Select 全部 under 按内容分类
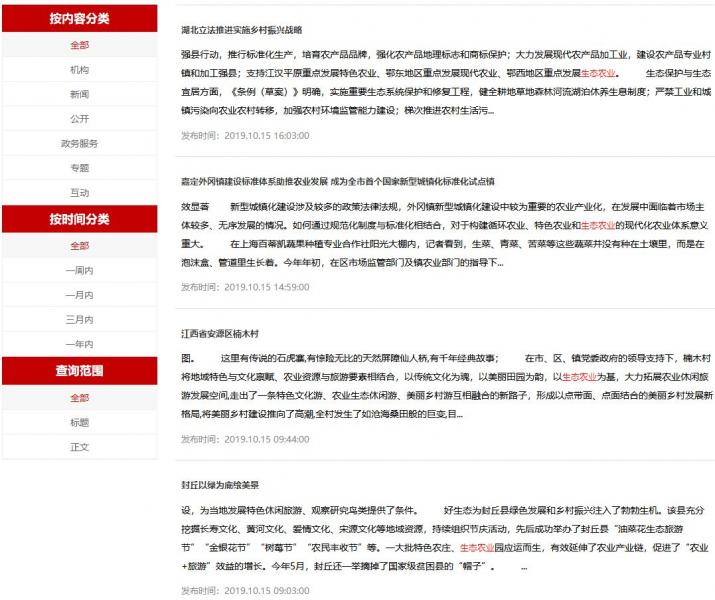Screen dimensions: 715x600 [79, 45]
